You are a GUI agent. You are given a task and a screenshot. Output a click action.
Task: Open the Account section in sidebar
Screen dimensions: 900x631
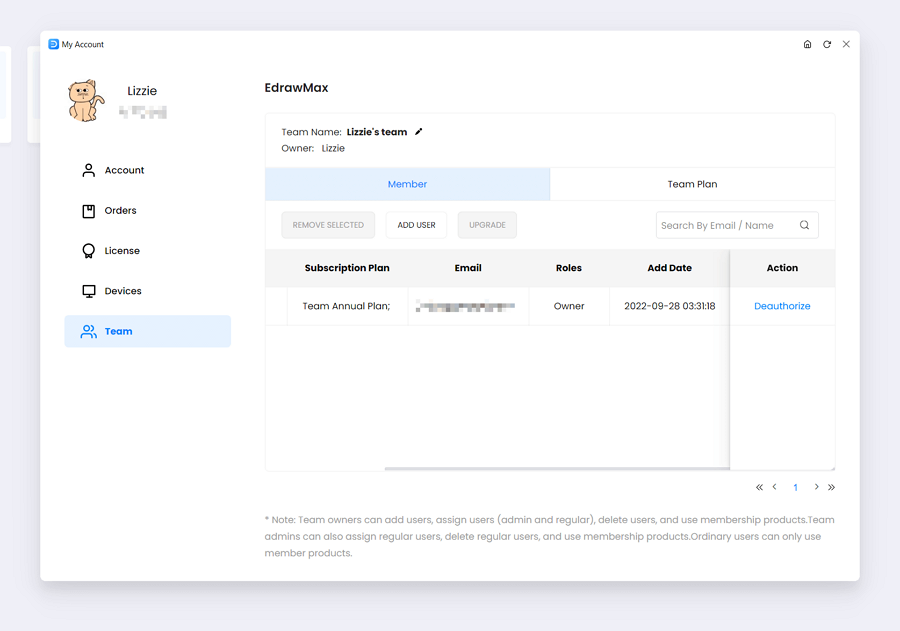[x=124, y=171]
